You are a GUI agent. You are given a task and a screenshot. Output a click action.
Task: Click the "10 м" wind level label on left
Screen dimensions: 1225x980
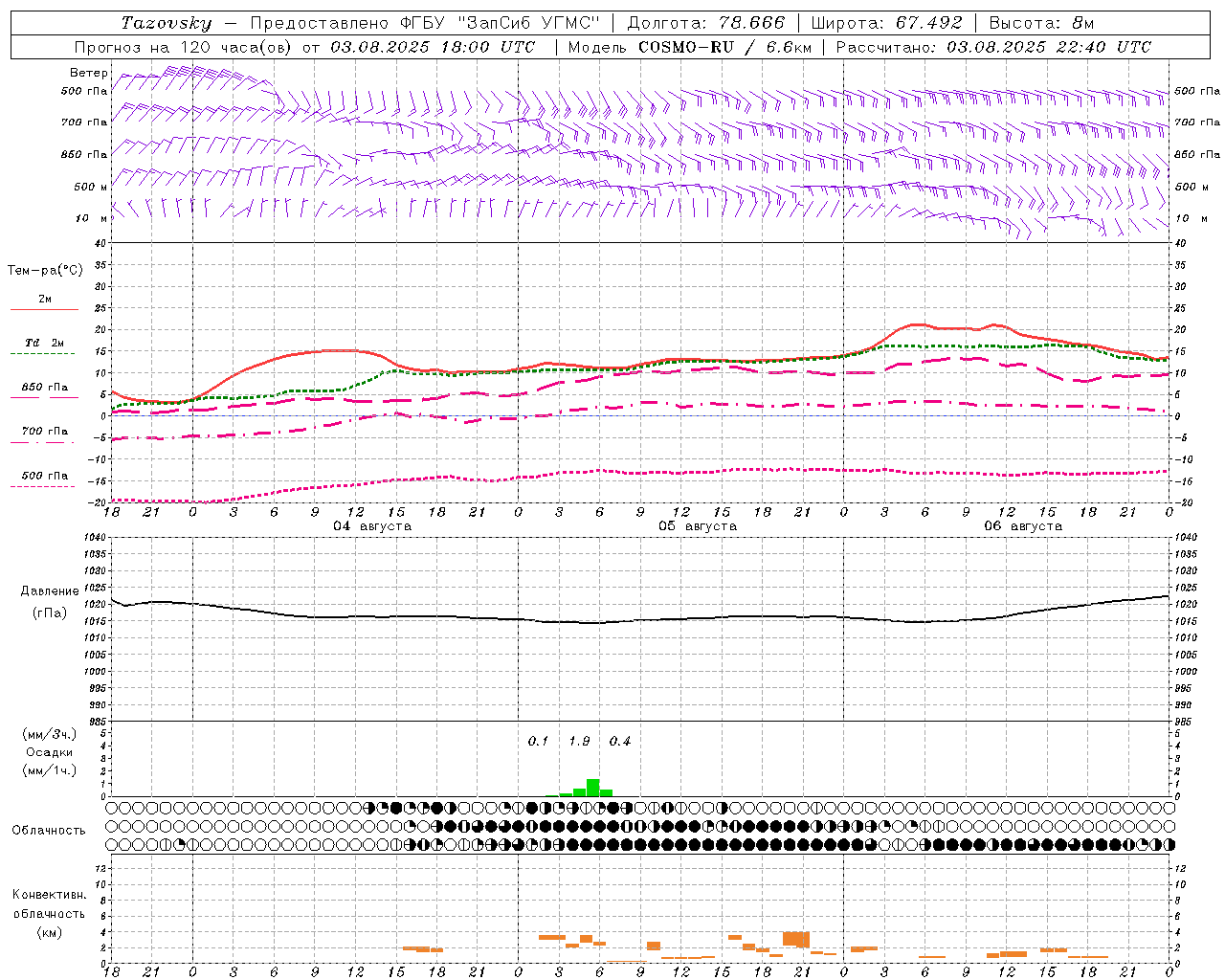pos(93,218)
